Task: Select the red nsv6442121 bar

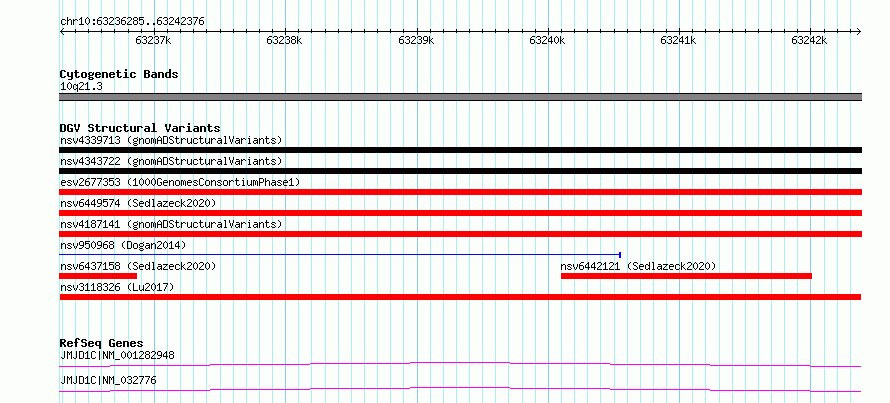Action: (686, 276)
